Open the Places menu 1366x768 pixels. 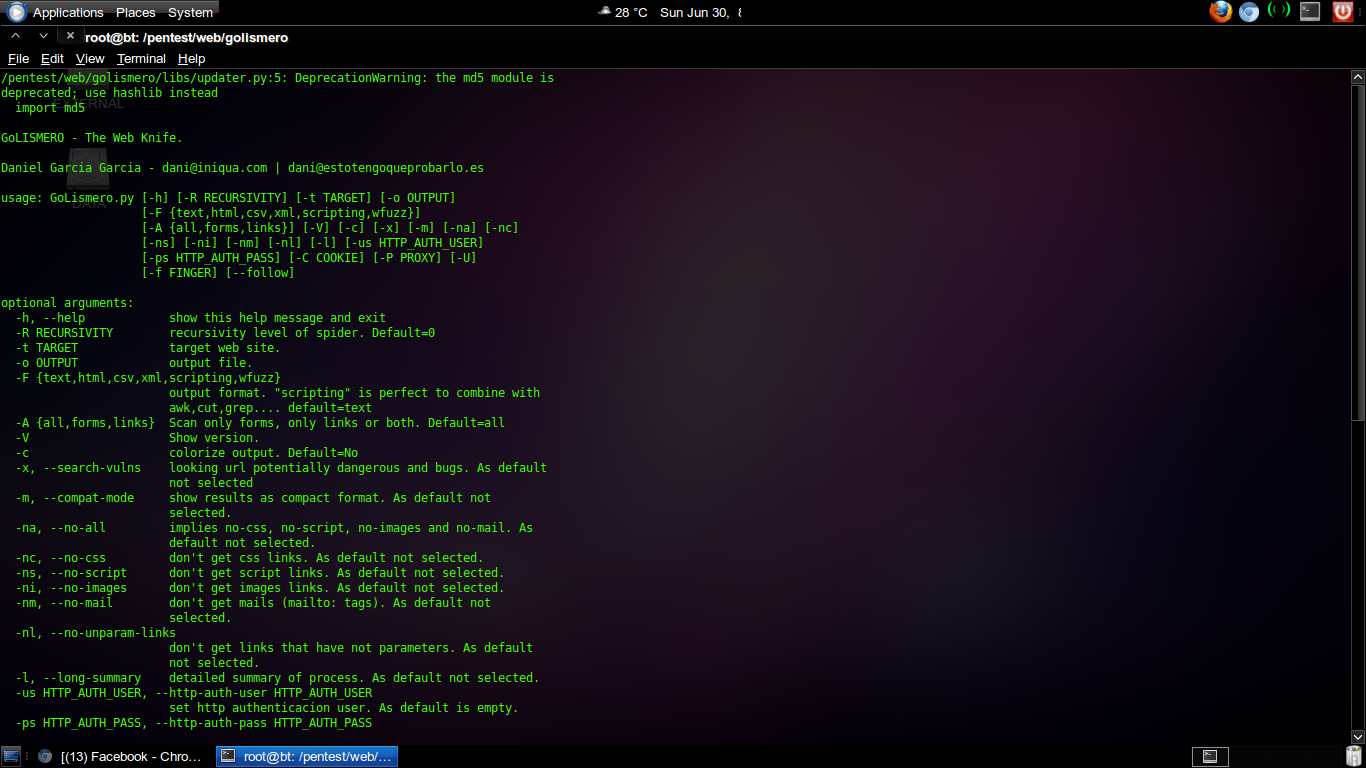click(135, 12)
